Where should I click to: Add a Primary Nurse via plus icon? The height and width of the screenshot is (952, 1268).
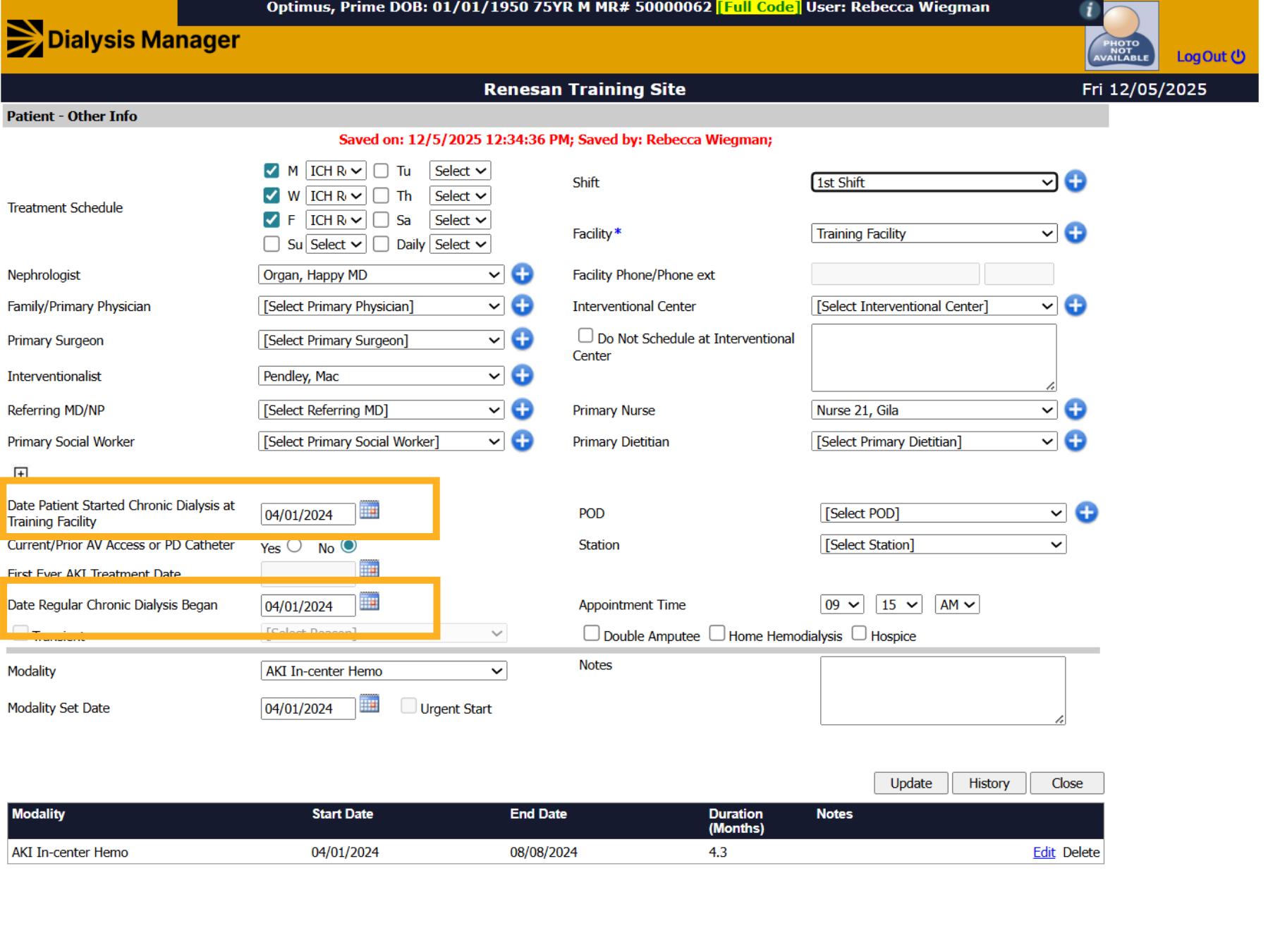pos(1075,410)
